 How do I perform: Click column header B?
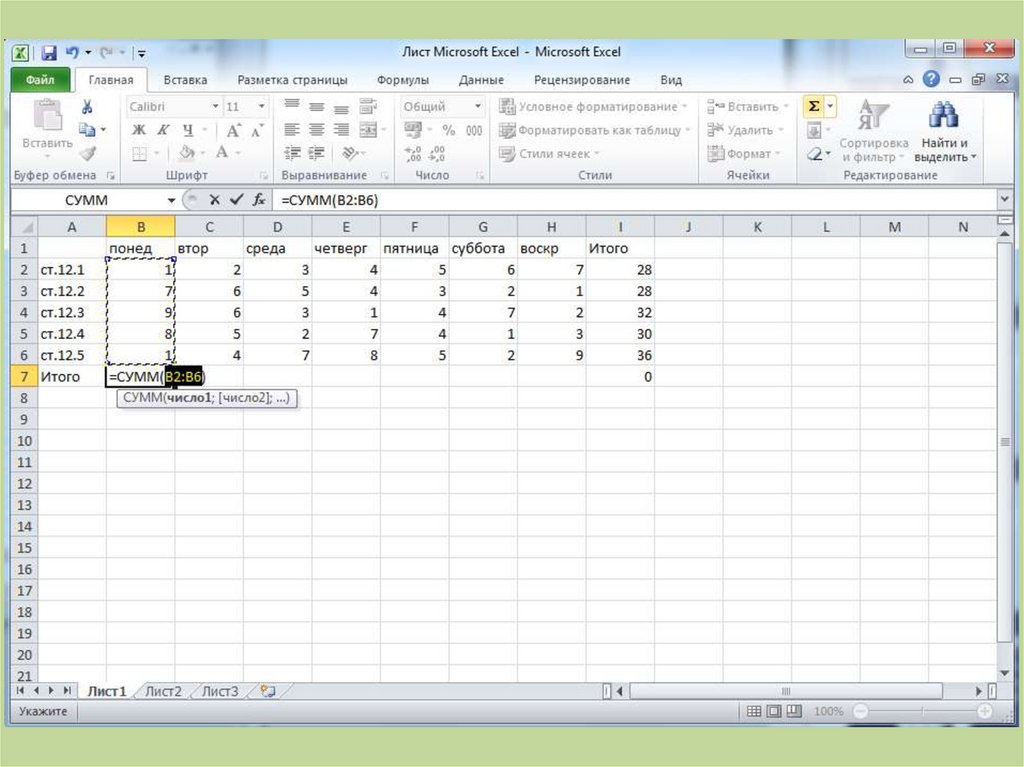(x=140, y=227)
